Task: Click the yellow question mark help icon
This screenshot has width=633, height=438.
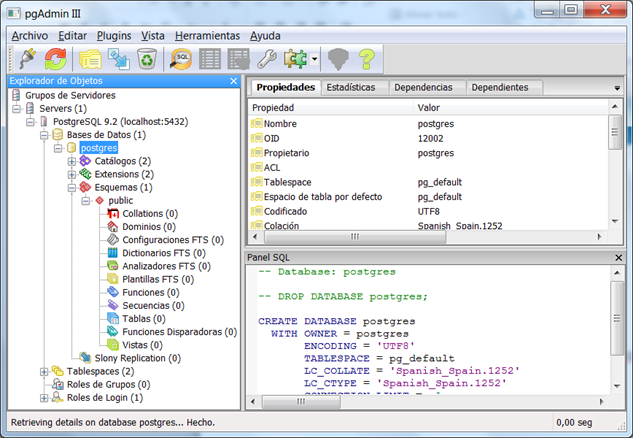Action: pyautogui.click(x=367, y=59)
